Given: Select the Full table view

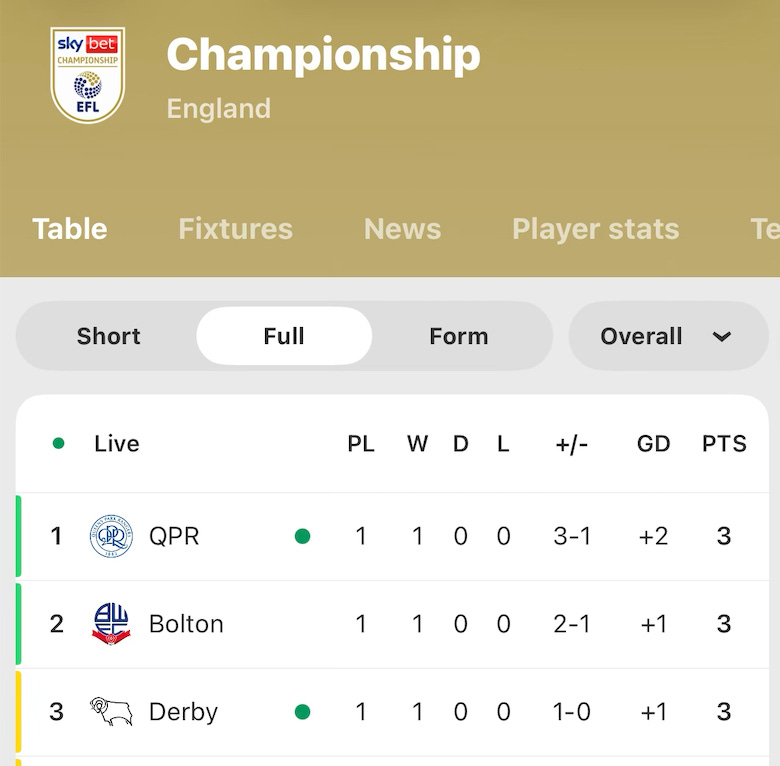Looking at the screenshot, I should [x=284, y=336].
